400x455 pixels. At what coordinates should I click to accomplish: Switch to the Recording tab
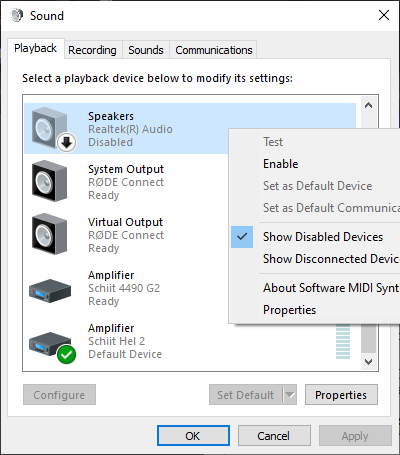(x=92, y=50)
